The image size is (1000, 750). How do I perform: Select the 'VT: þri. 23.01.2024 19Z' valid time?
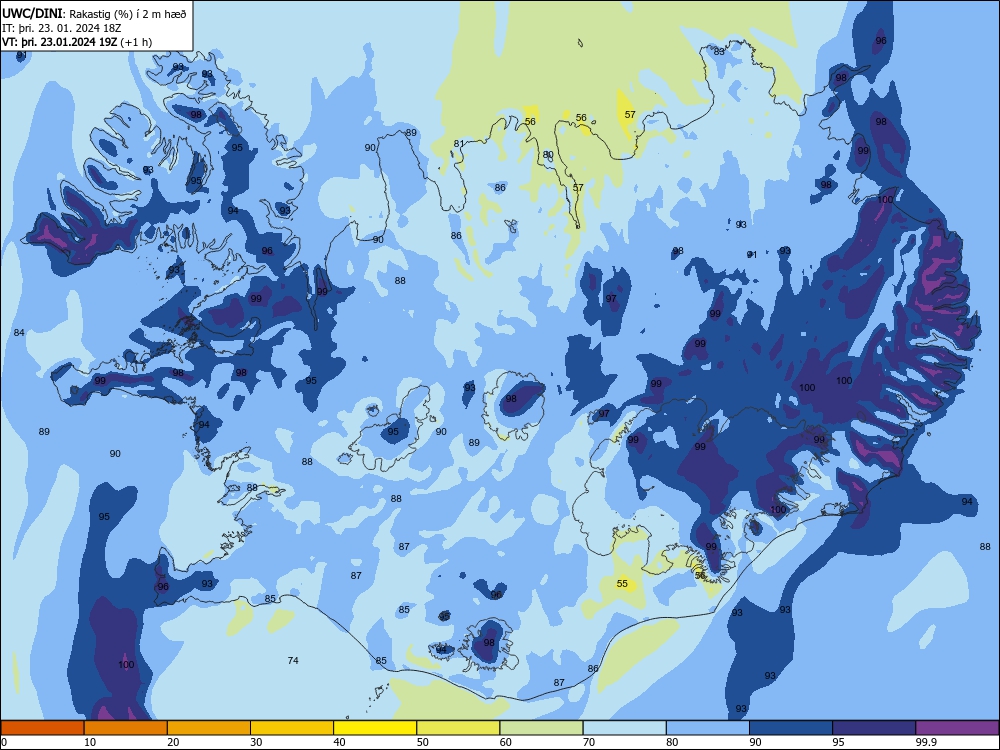[x=60, y=42]
